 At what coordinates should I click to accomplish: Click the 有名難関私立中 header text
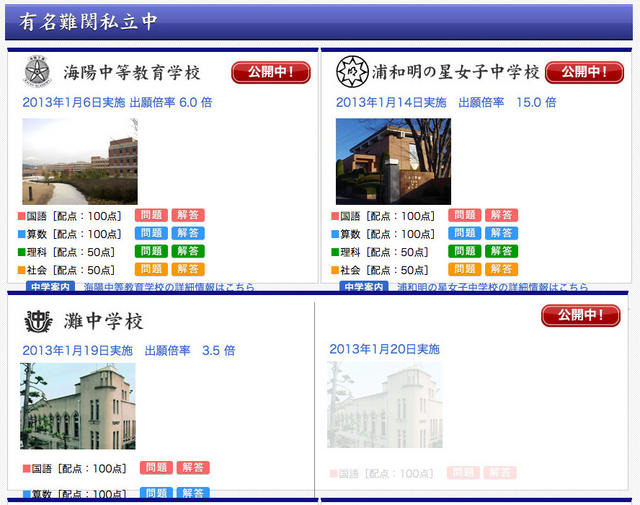88,22
